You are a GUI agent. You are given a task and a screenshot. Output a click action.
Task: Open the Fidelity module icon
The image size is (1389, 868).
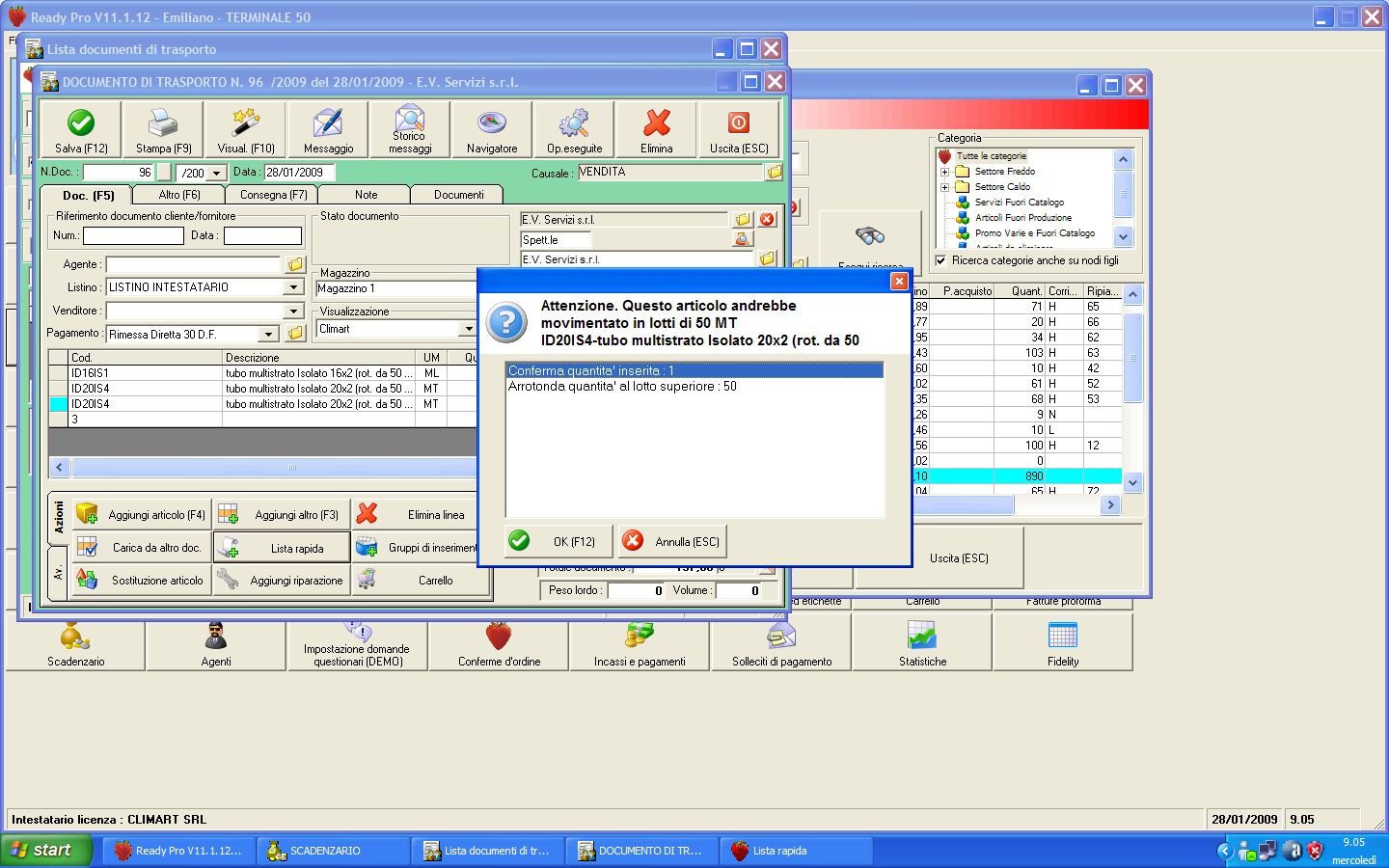coord(1063,637)
